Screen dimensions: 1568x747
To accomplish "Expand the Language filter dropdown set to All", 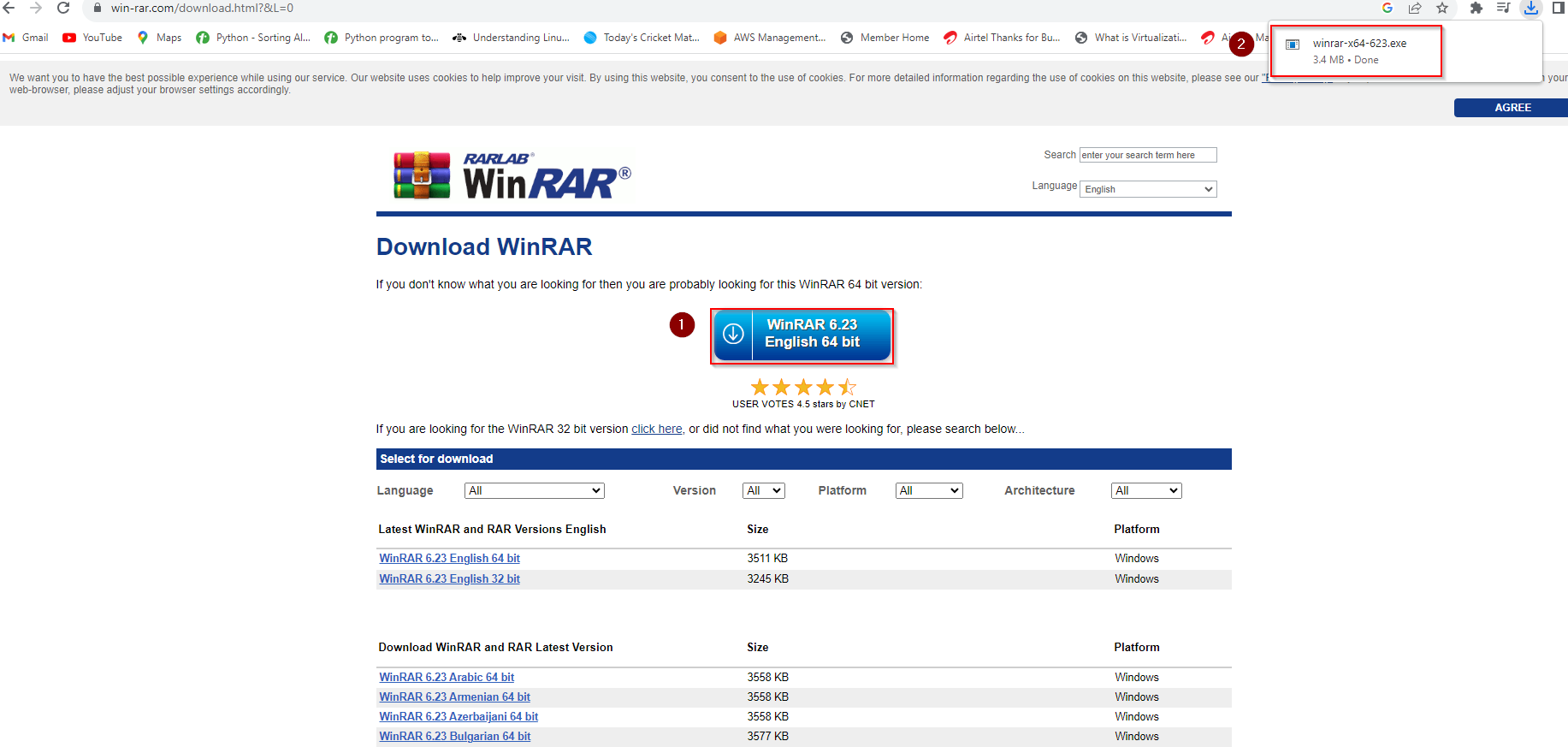I will 535,490.
